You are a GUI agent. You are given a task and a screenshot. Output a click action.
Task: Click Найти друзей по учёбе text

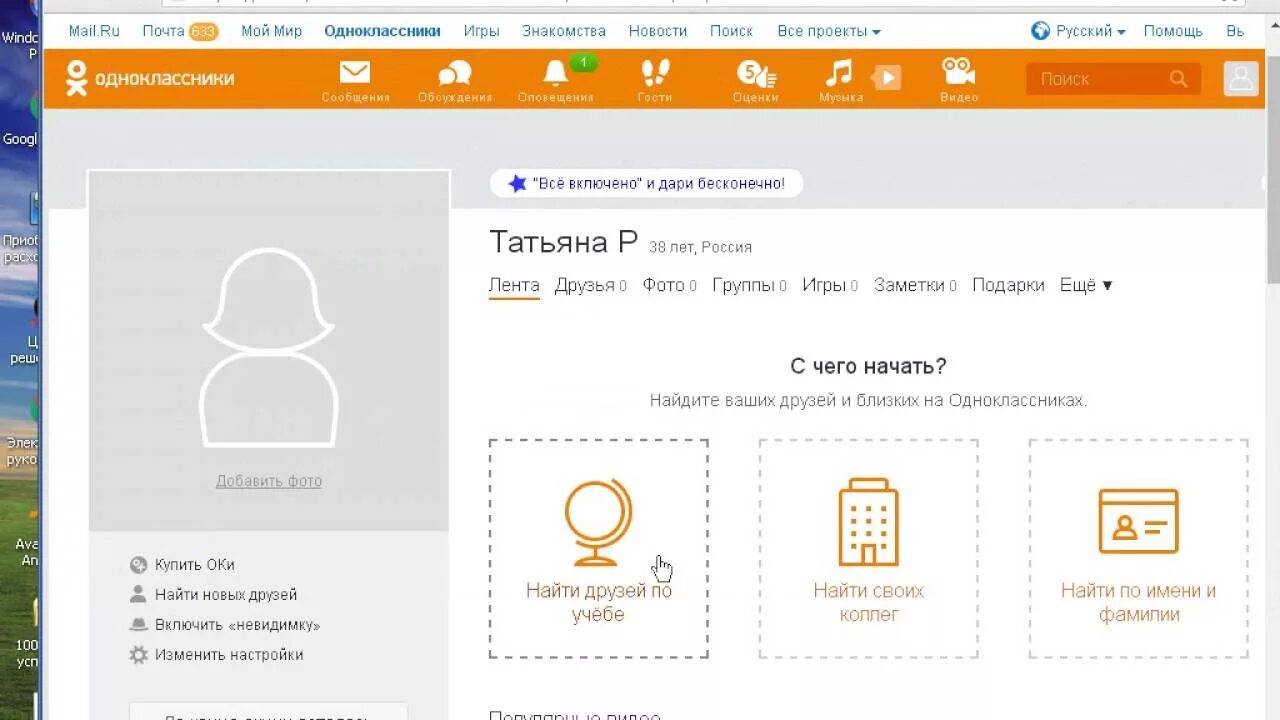click(x=598, y=602)
